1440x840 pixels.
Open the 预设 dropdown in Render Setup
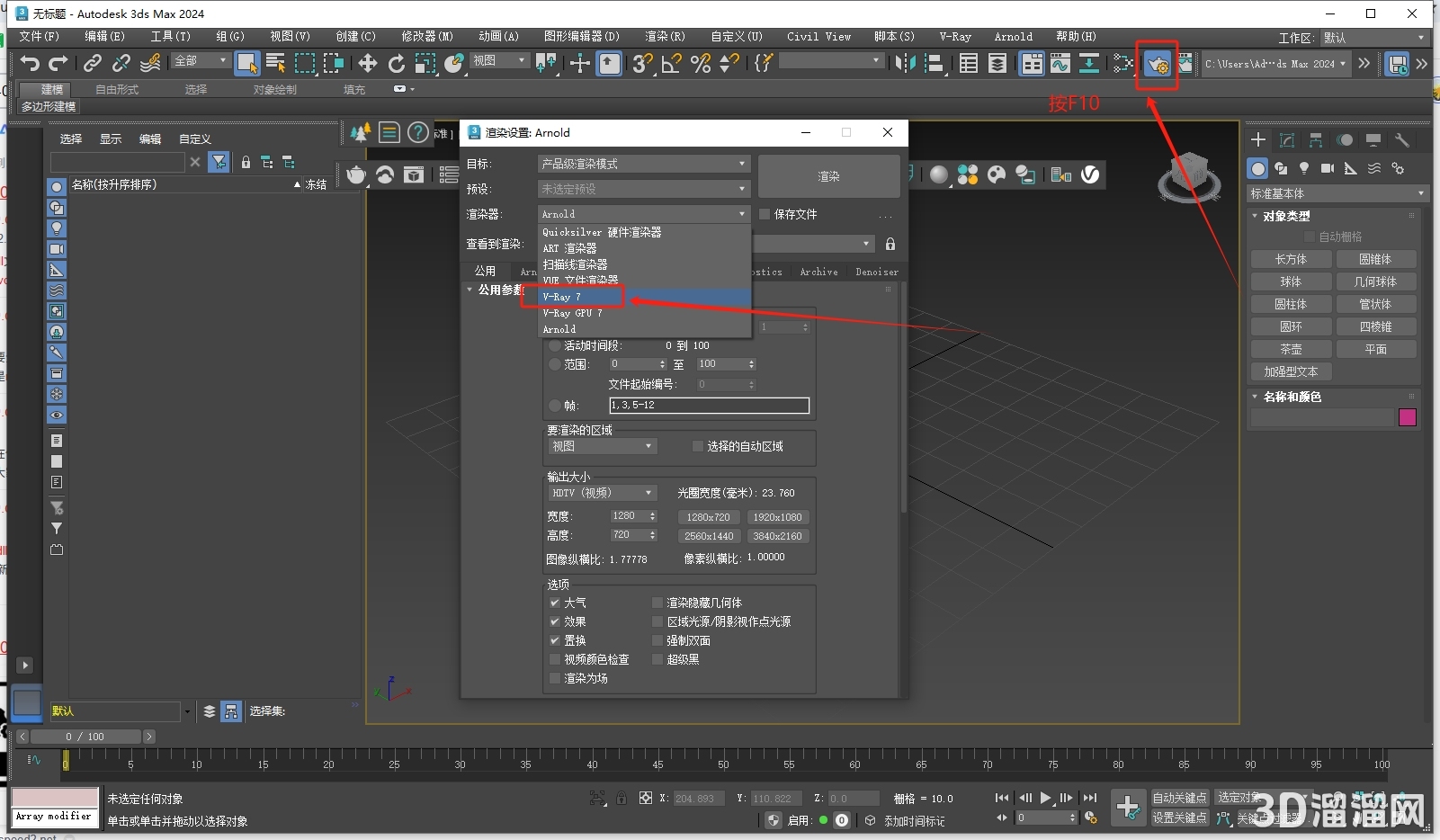643,189
